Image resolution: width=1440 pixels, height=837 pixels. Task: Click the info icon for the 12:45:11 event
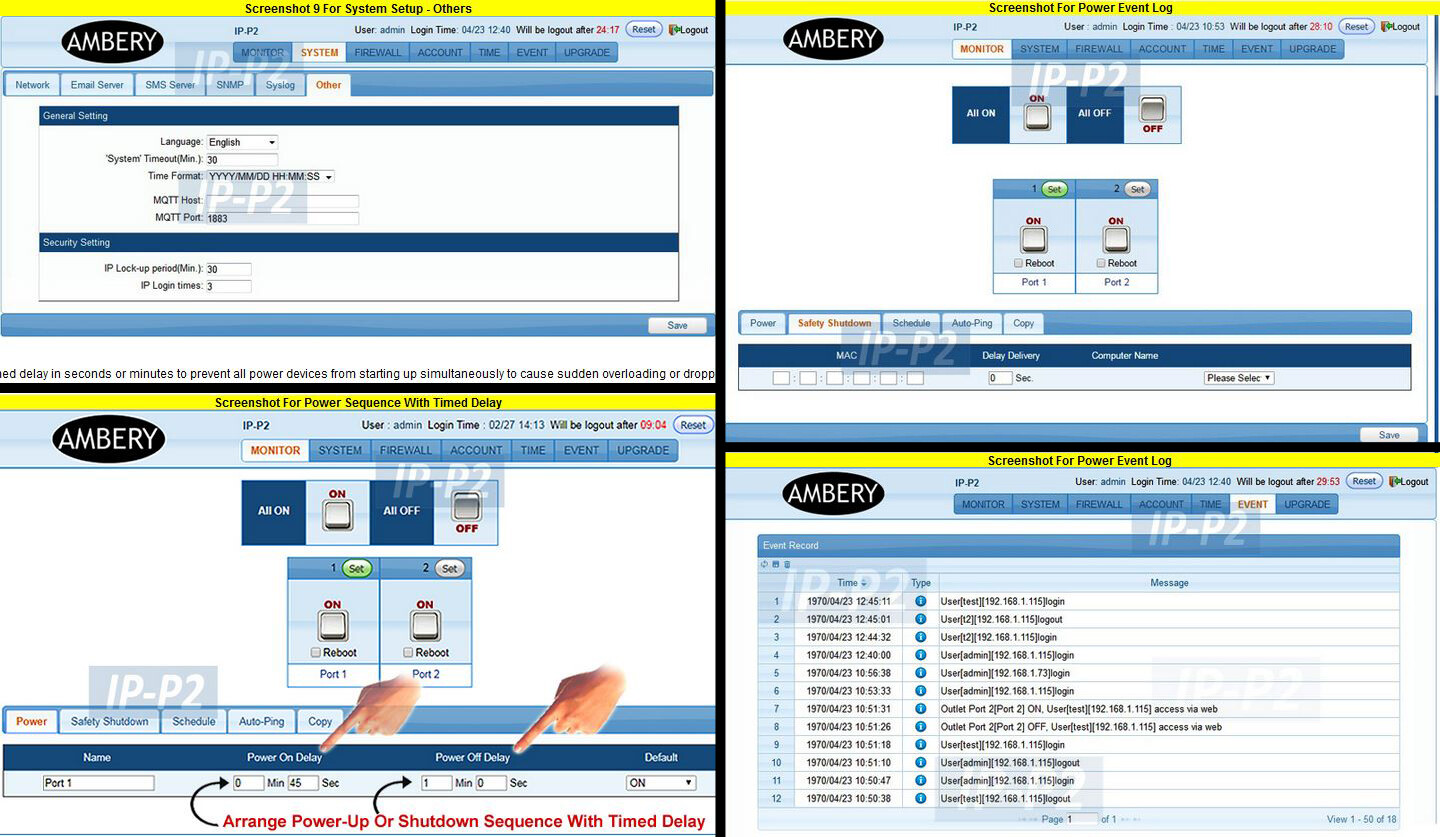[x=921, y=601]
